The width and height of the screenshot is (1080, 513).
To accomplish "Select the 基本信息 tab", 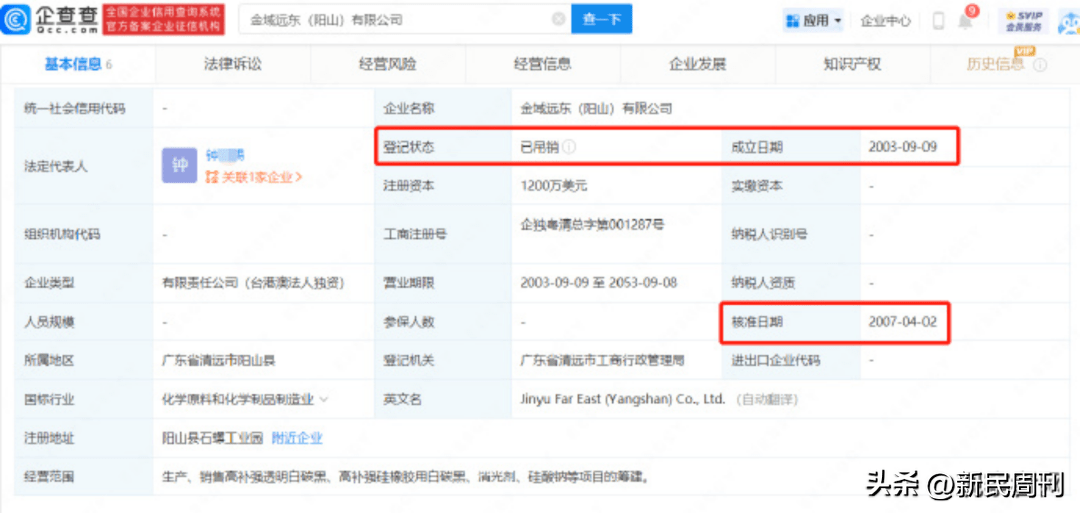I will (79, 65).
